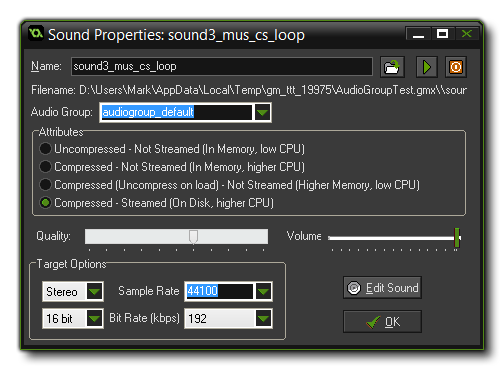Click the speaker icon on Edit Sound
504x370 pixels.
point(354,288)
